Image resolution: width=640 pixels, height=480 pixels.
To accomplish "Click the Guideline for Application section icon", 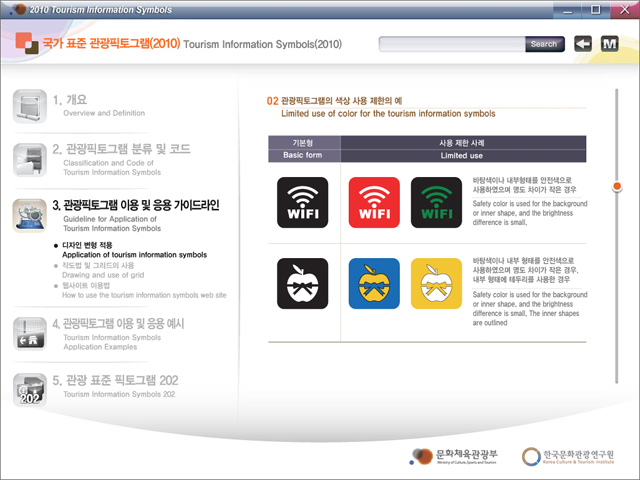I will (29, 215).
